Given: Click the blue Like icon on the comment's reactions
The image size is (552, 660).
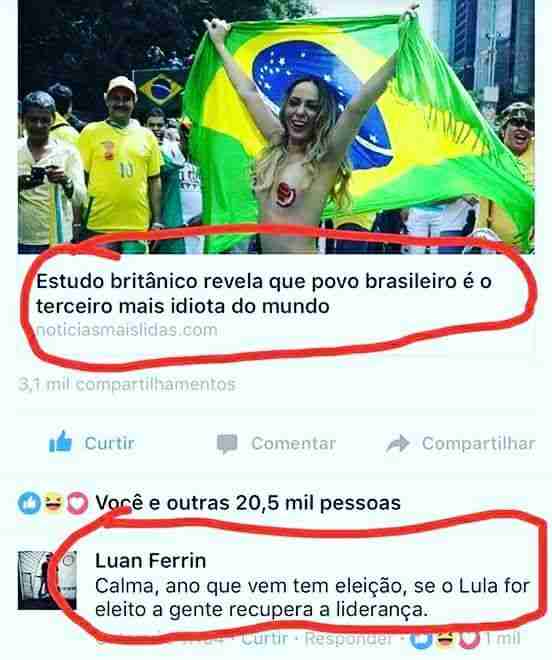Looking at the screenshot, I should tap(422, 639).
